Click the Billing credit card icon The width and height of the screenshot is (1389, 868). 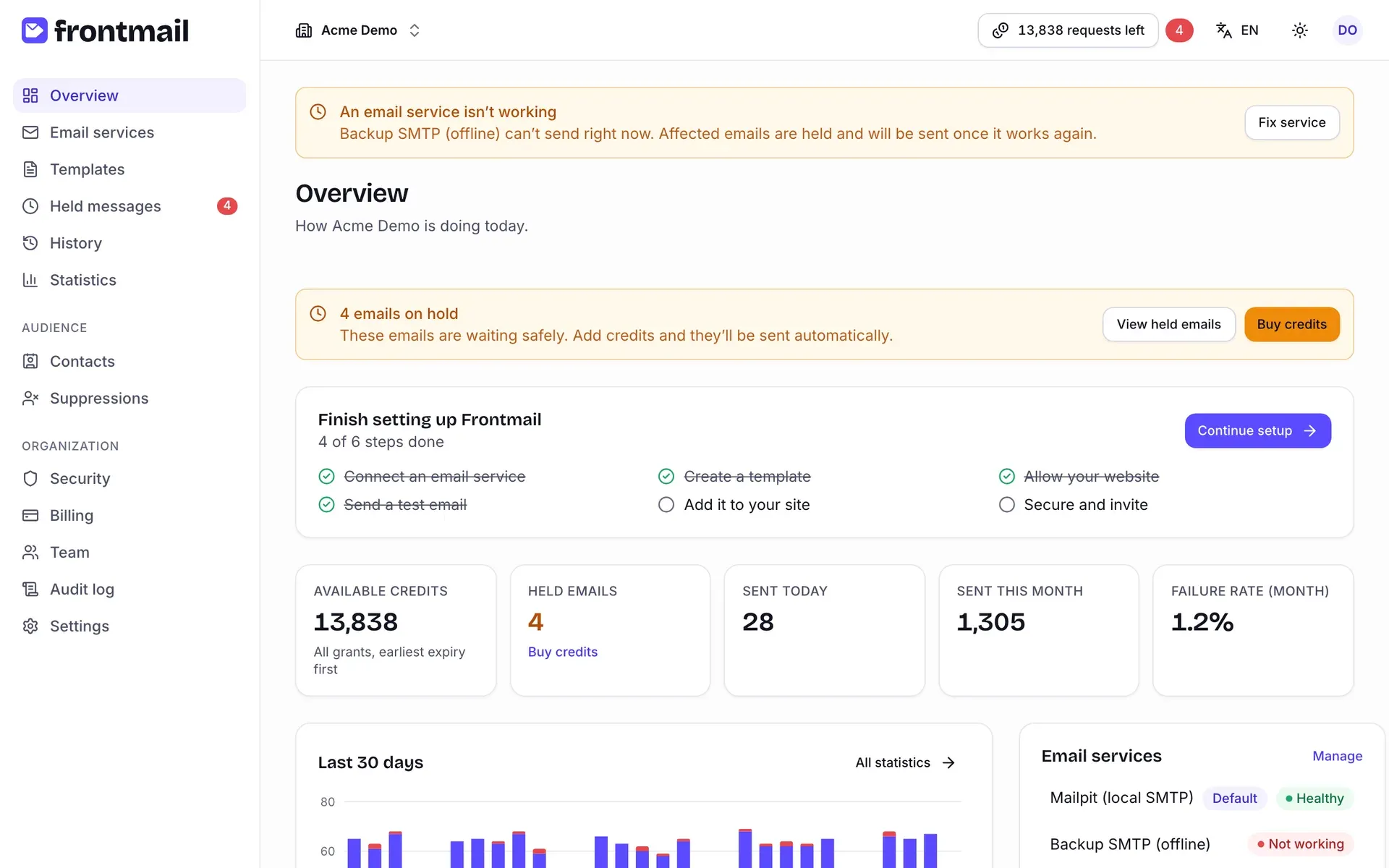(x=30, y=515)
